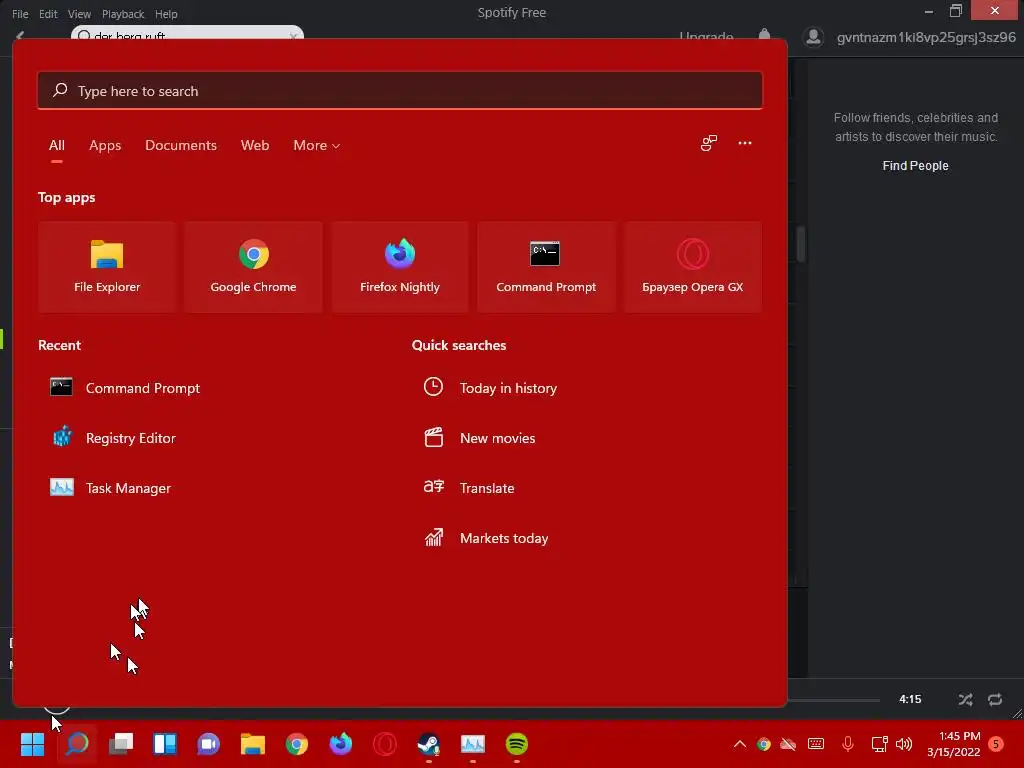Viewport: 1024px width, 768px height.
Task: Click the search account/feedback icon
Action: pyautogui.click(x=709, y=143)
